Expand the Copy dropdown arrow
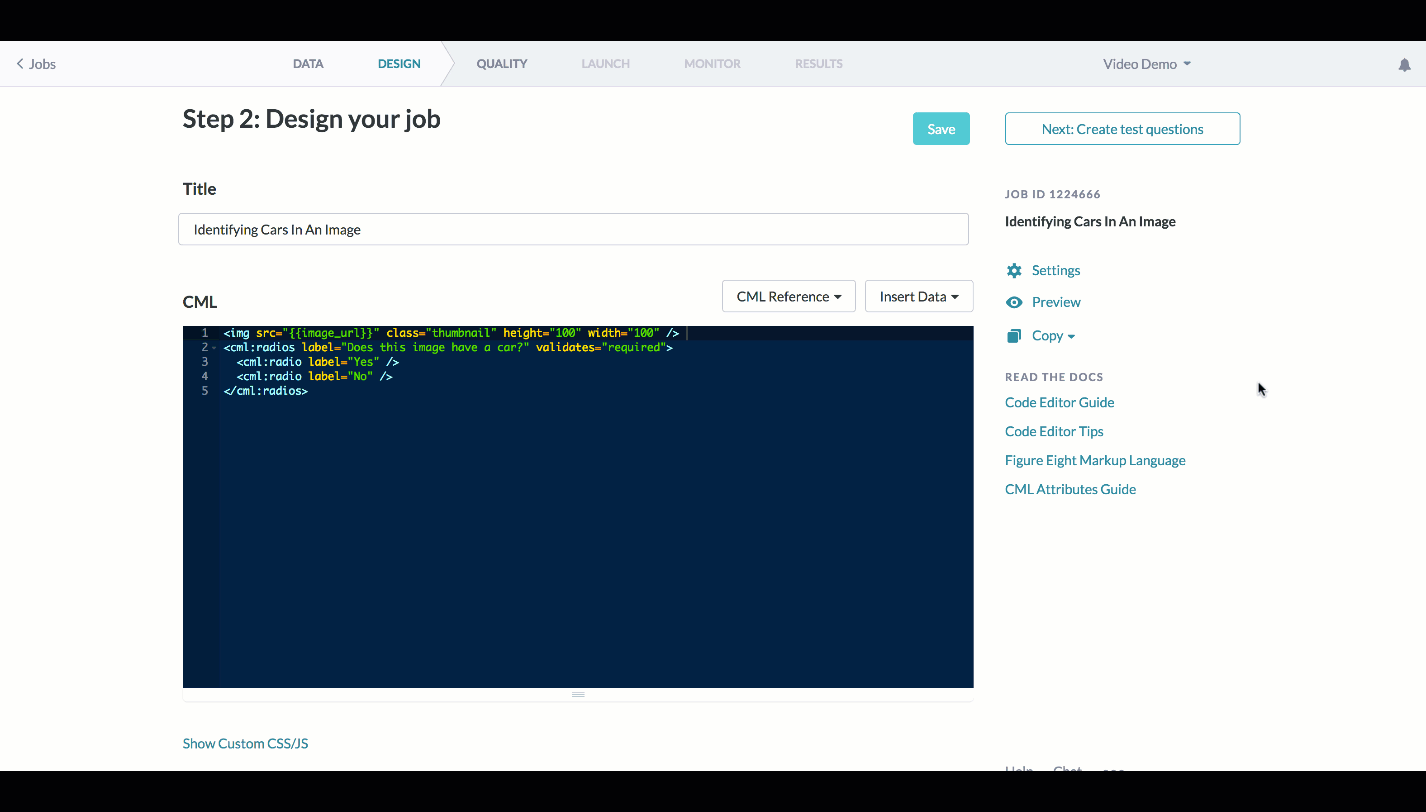This screenshot has height=812, width=1426. coord(1071,337)
